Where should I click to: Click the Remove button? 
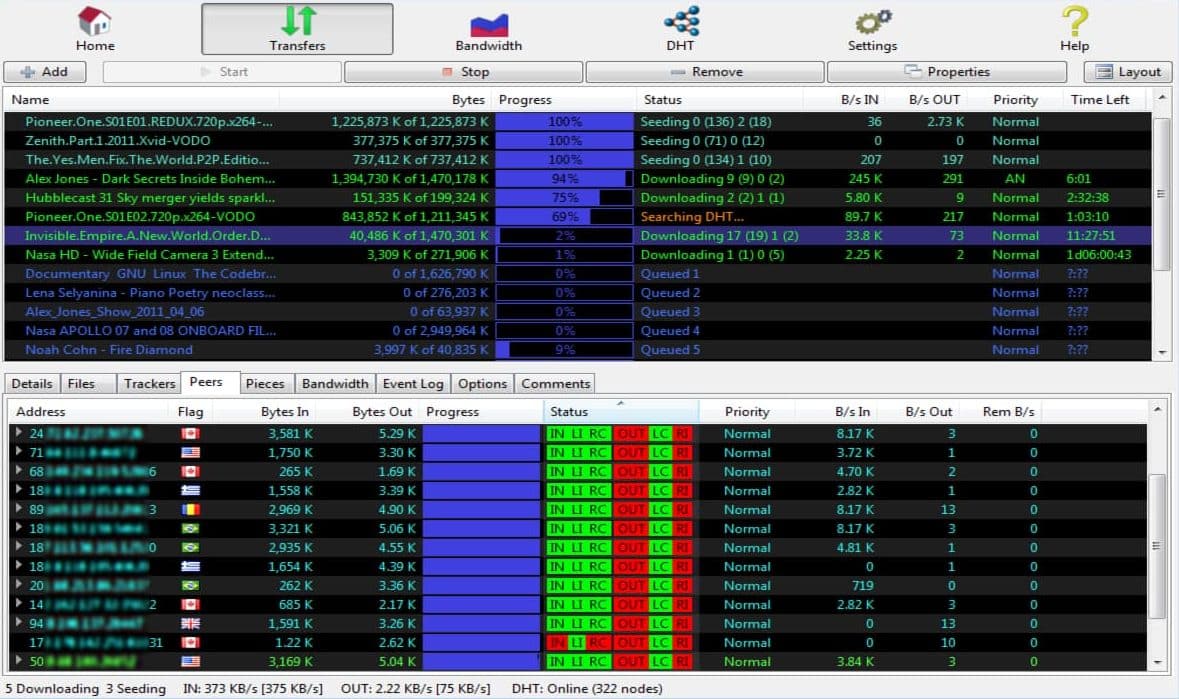[706, 72]
